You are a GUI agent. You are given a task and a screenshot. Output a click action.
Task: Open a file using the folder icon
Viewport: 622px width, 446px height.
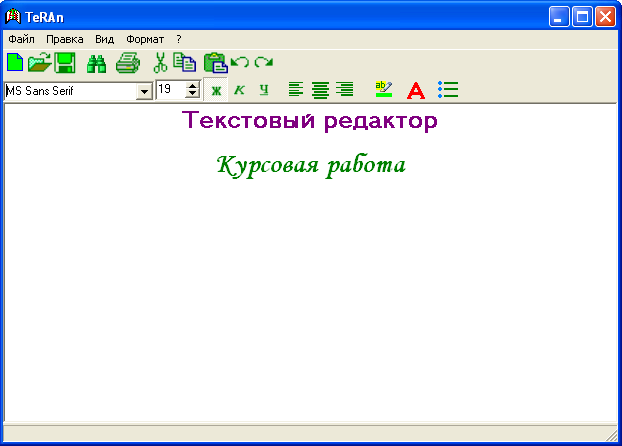[39, 62]
